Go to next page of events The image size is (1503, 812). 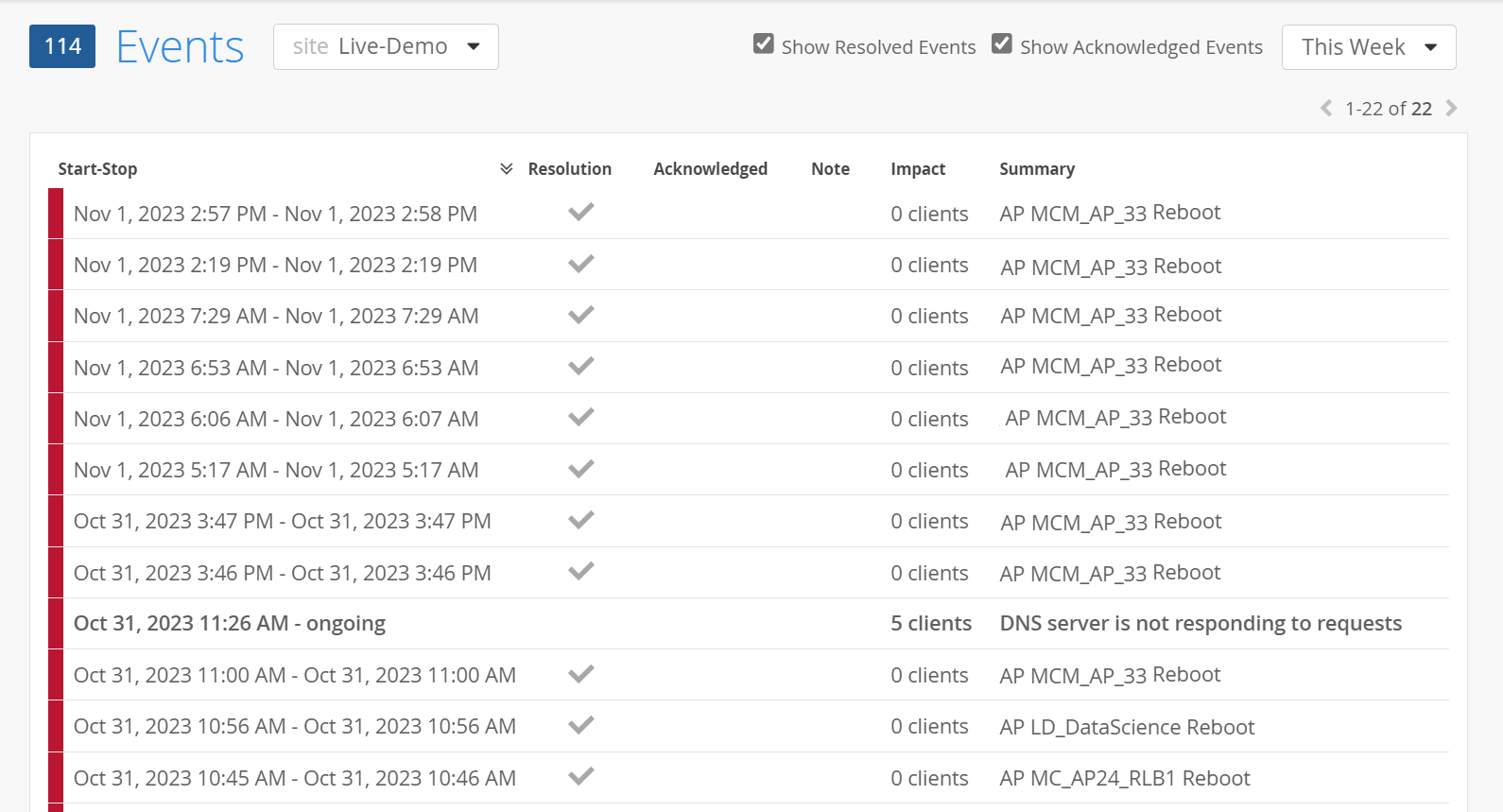point(1452,109)
